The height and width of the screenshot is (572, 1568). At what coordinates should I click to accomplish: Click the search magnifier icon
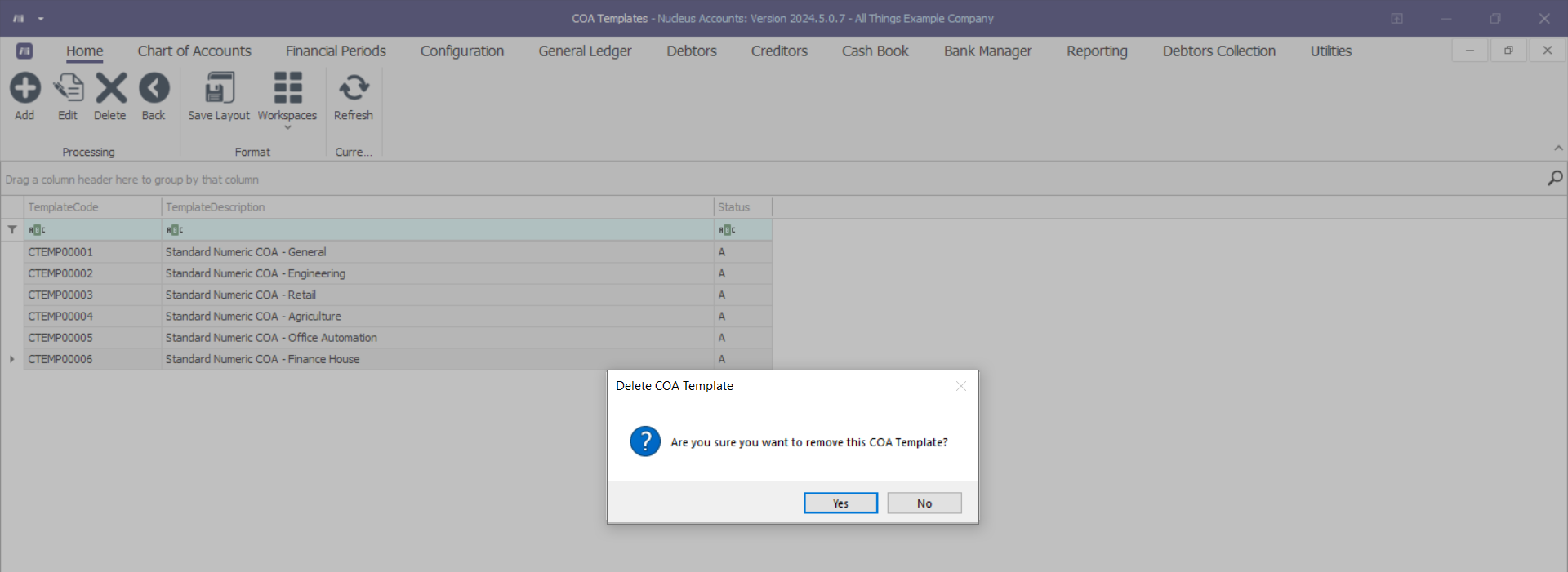(1555, 178)
